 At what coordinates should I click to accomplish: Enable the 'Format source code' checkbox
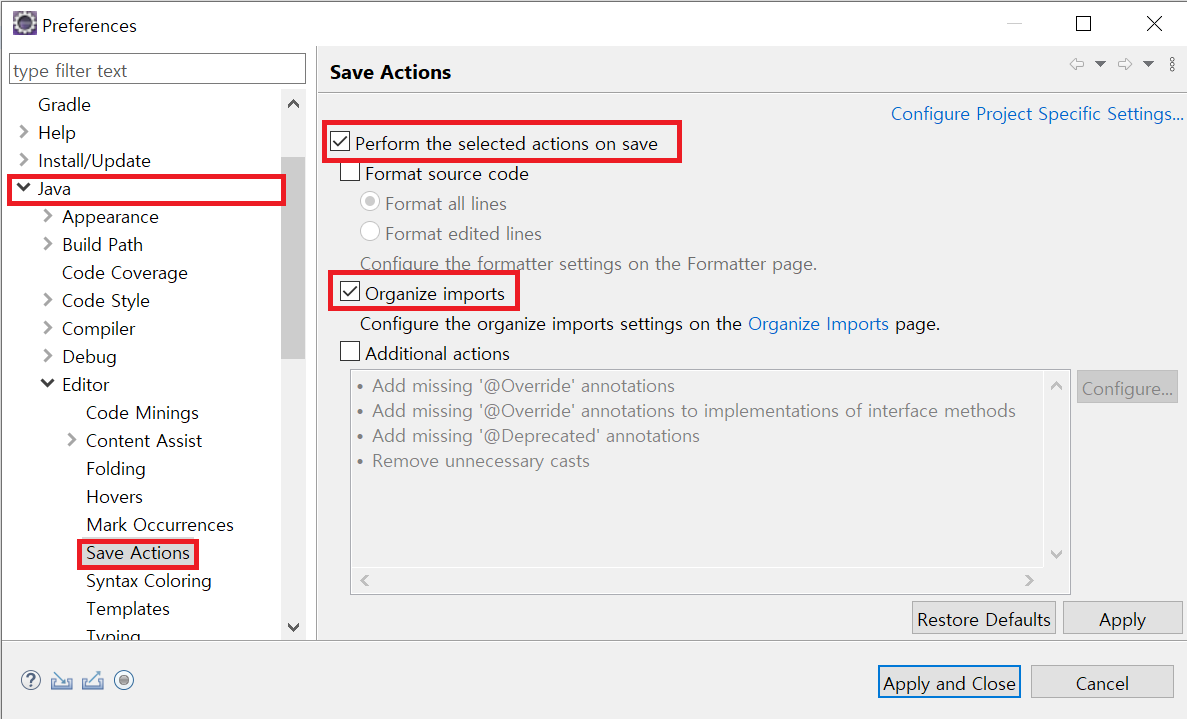point(350,173)
